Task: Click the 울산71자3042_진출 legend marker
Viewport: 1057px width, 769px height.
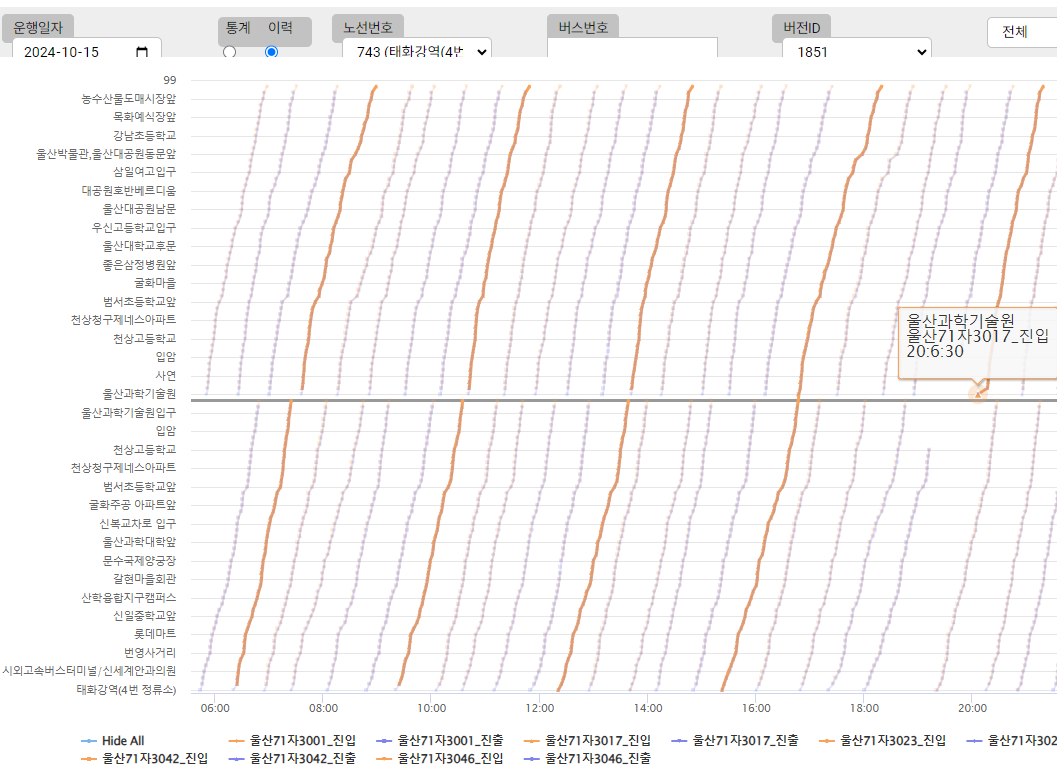Action: 237,759
